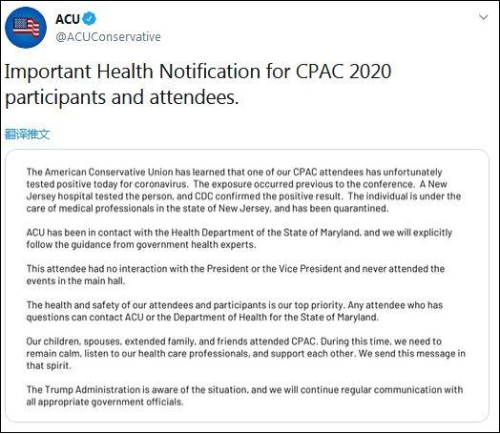This screenshot has height=434, width=500.
Task: Click the blue verified checkmark badge
Action: tap(89, 19)
